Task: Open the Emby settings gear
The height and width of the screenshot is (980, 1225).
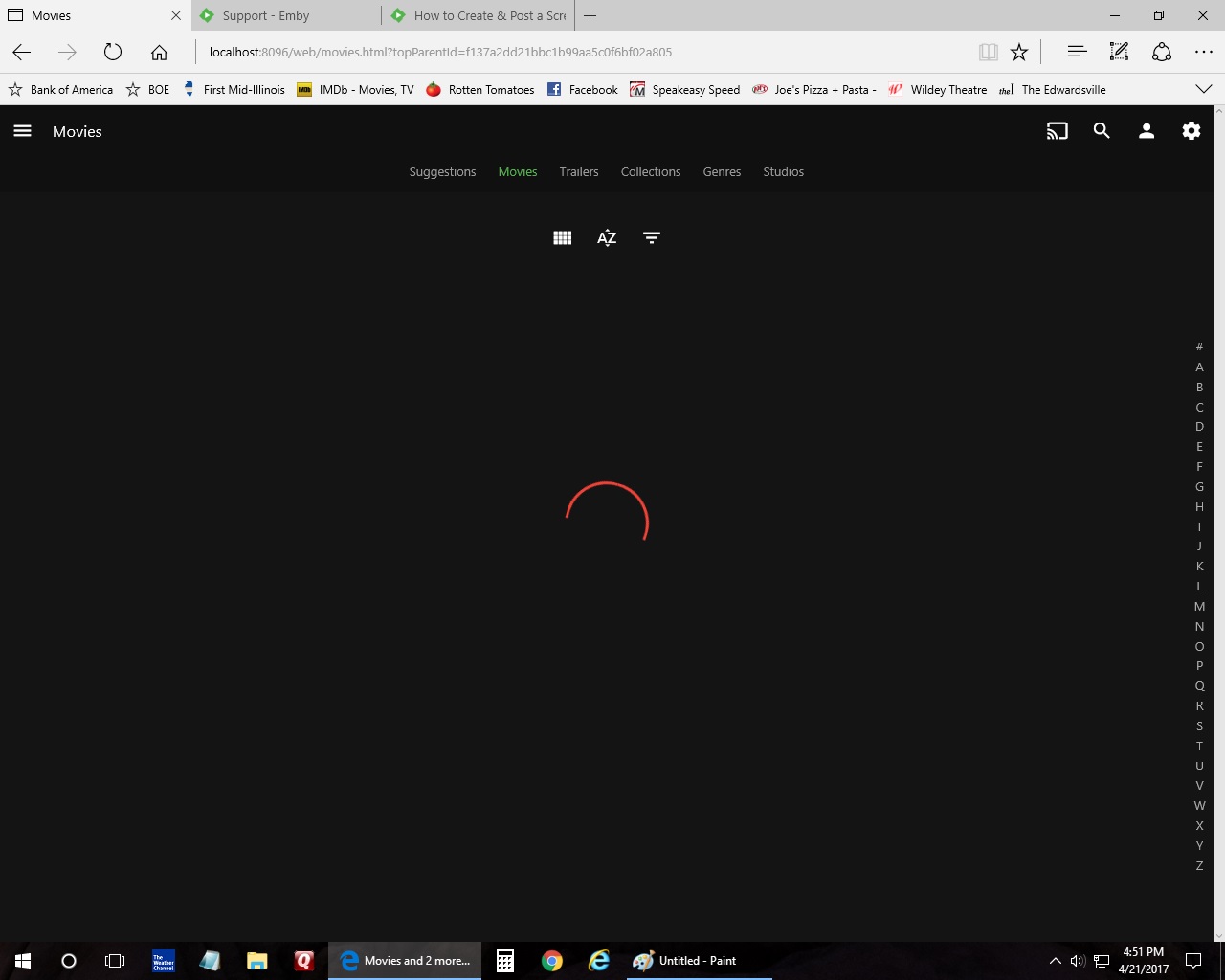Action: tap(1192, 131)
